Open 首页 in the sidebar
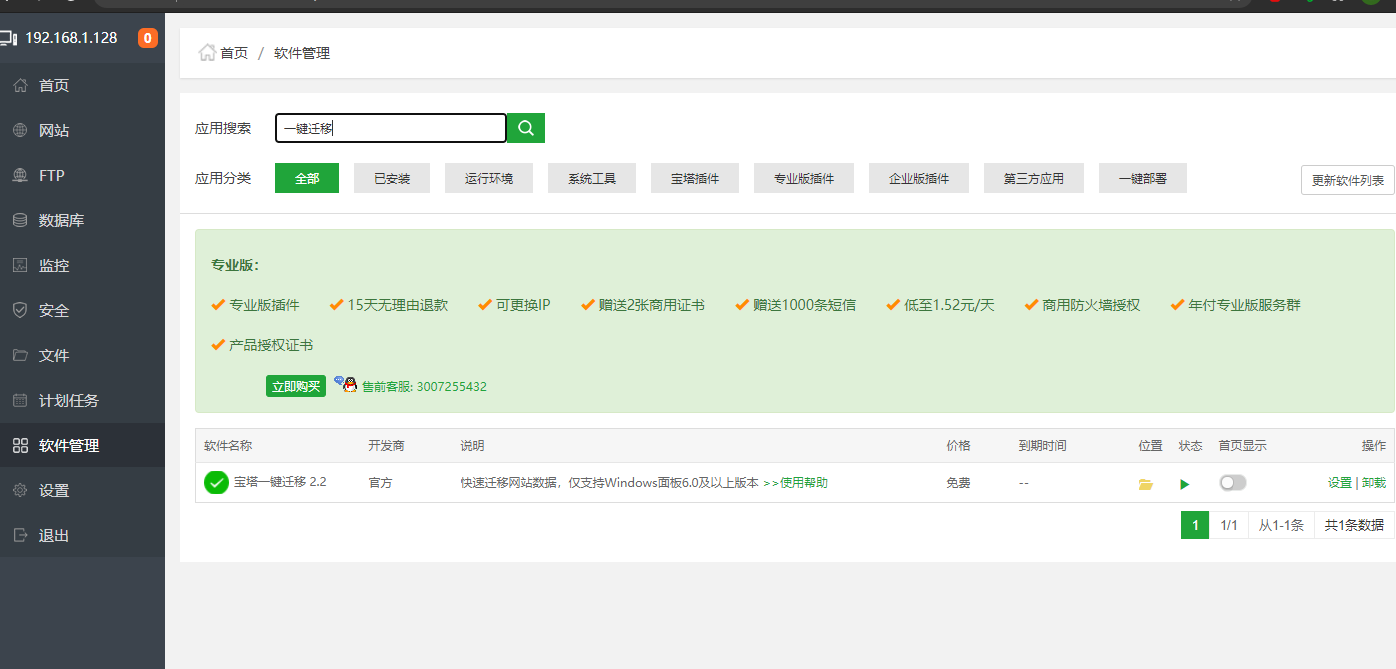This screenshot has height=669, width=1396. [82, 86]
